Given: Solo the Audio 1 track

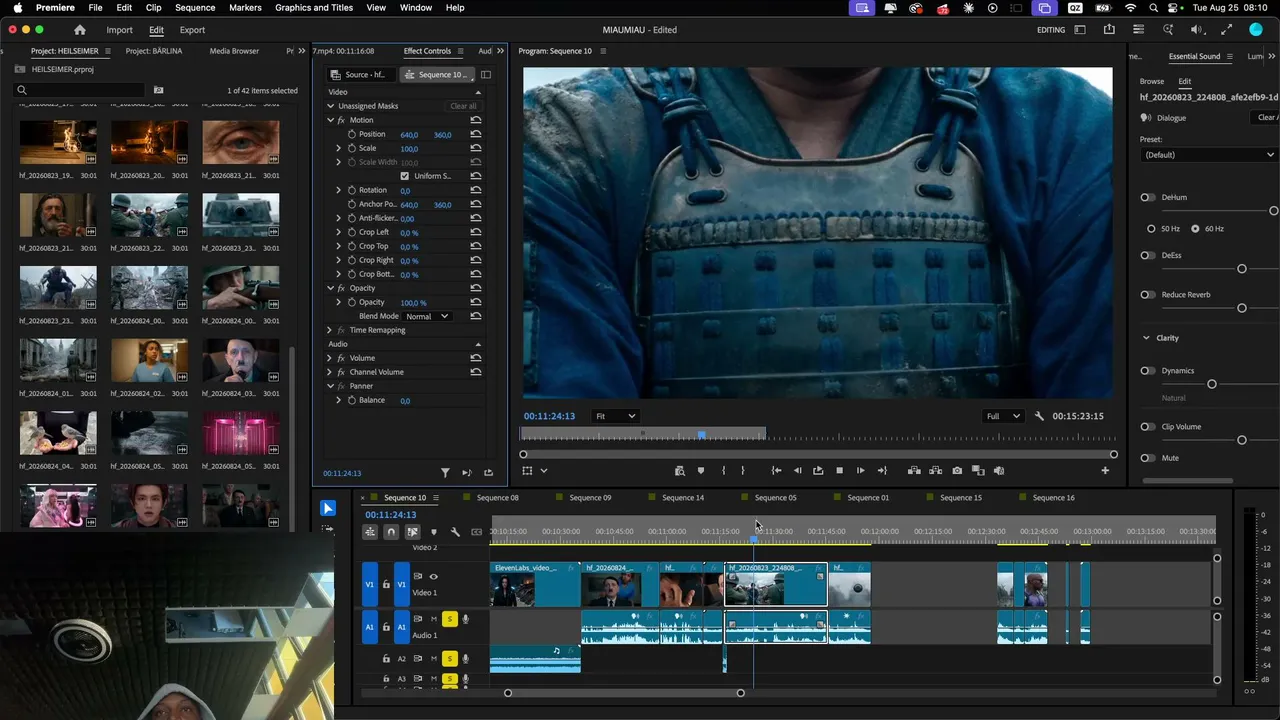Looking at the screenshot, I should click(450, 619).
